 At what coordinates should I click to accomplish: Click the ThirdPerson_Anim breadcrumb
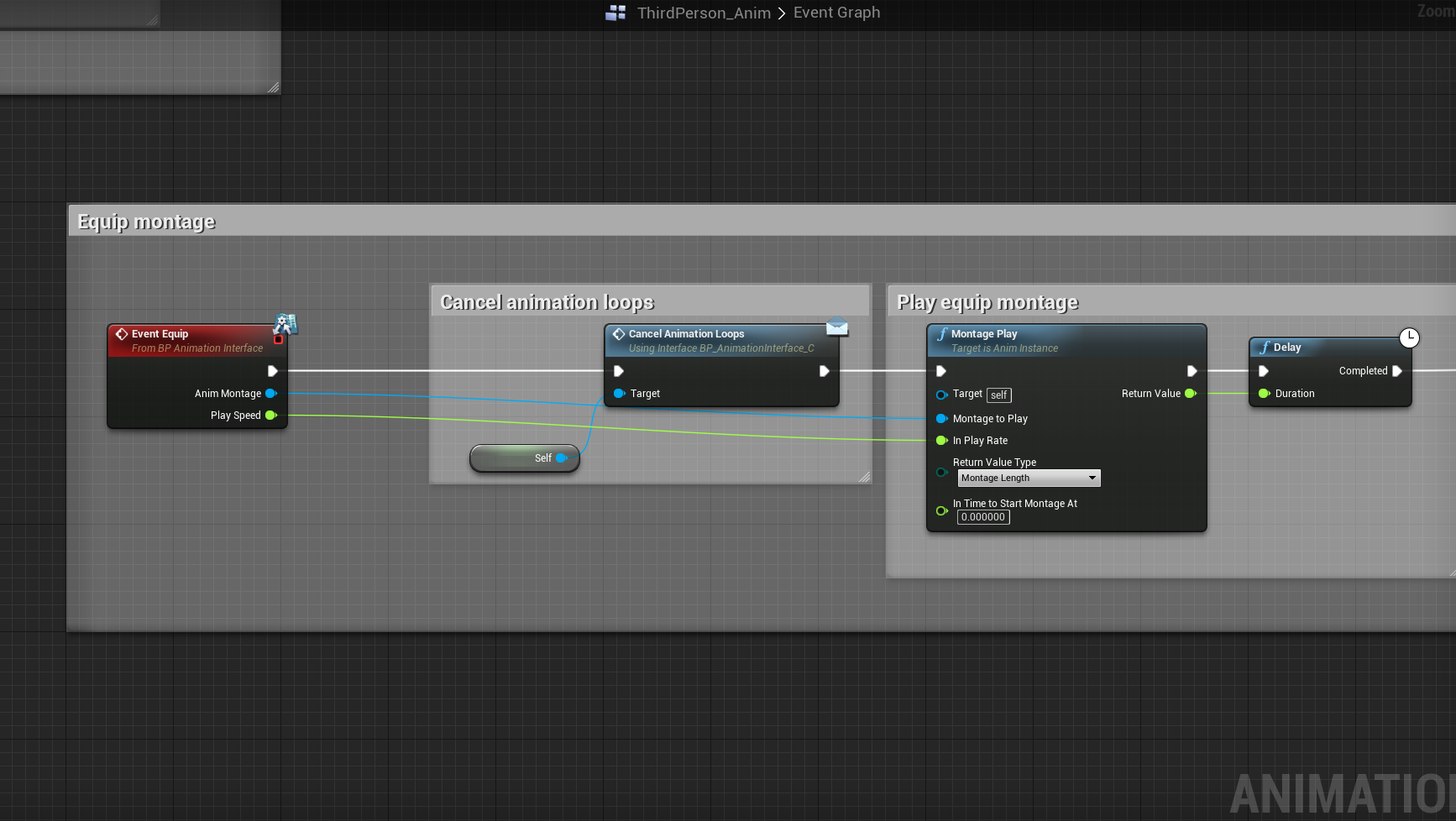pos(703,13)
